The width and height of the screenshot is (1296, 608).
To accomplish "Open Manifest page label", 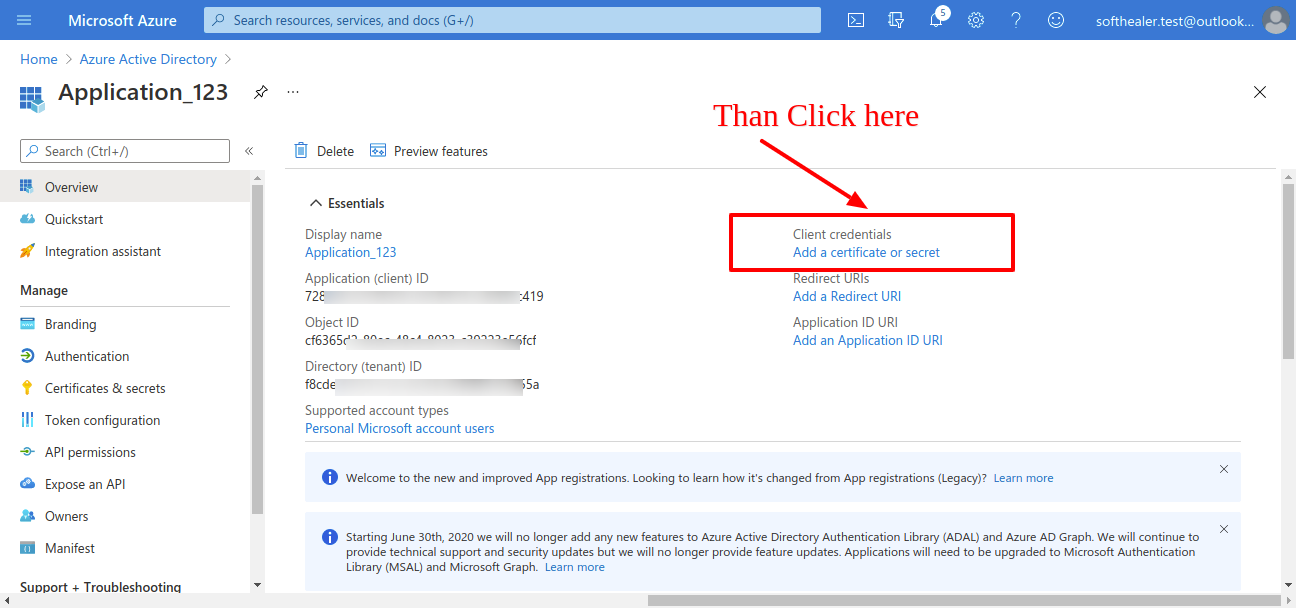I will click(70, 548).
